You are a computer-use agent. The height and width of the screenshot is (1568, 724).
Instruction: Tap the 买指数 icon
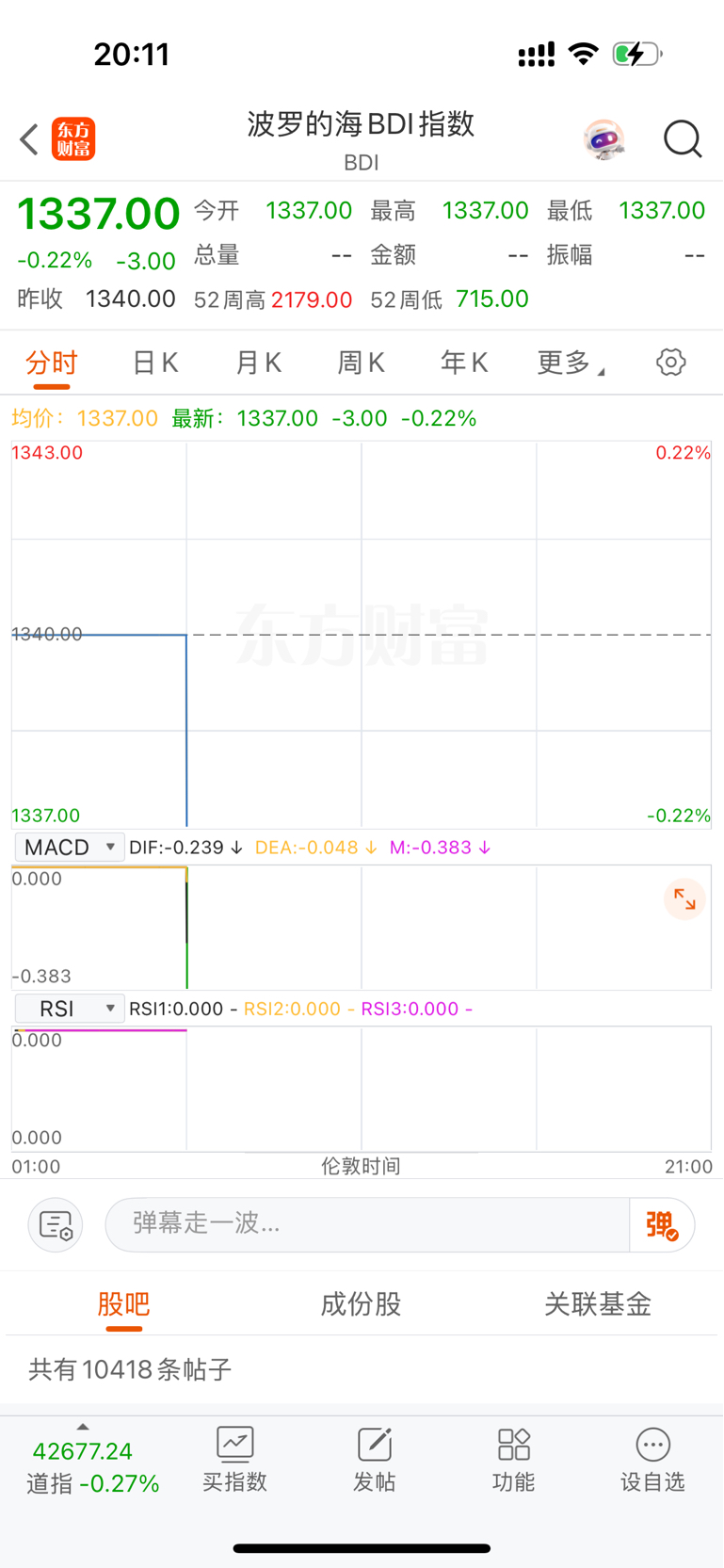235,1459
